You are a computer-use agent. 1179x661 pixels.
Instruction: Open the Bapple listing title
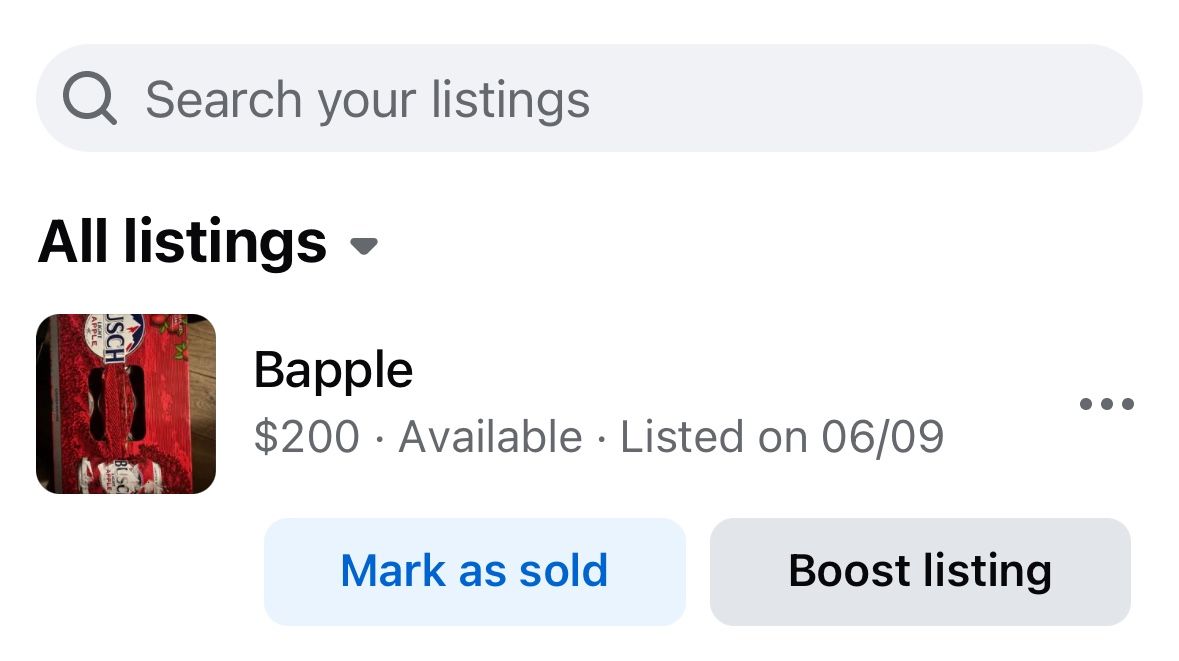[x=333, y=370]
